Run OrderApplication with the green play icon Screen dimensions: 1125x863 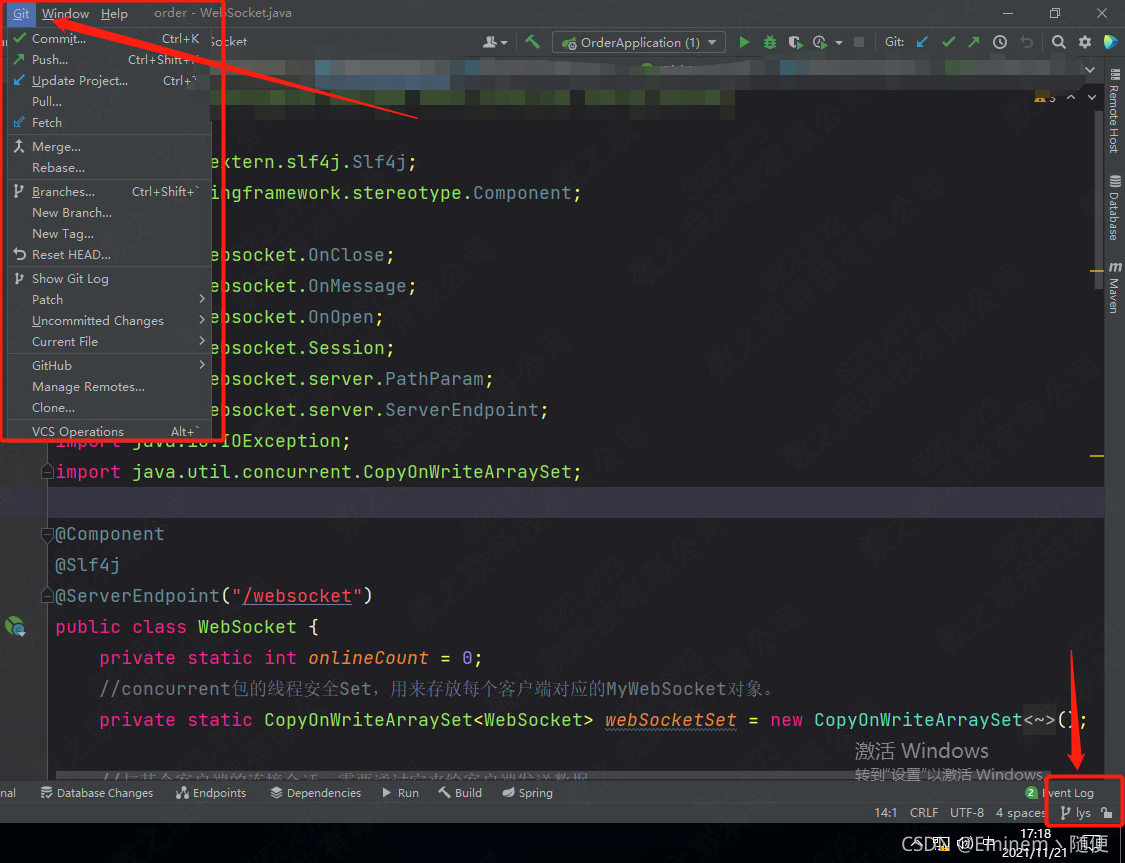coord(744,42)
